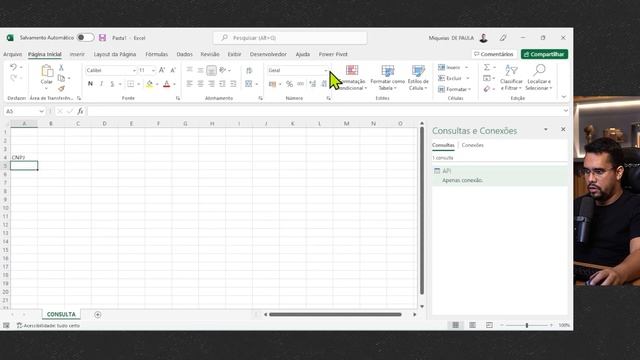
Task: Open the Fórmulas ribbon tab
Action: pyautogui.click(x=156, y=54)
